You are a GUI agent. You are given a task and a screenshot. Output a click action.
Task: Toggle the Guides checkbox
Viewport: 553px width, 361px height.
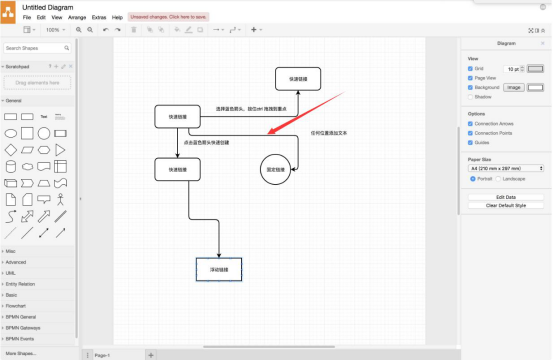click(x=470, y=142)
